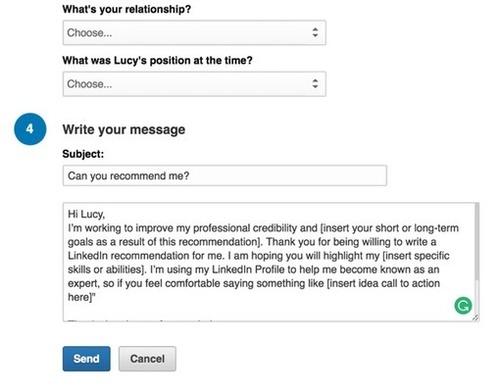Place cursor on the "Hi Lucy," line
Image resolution: width=500 pixels, height=392 pixels.
[86, 214]
